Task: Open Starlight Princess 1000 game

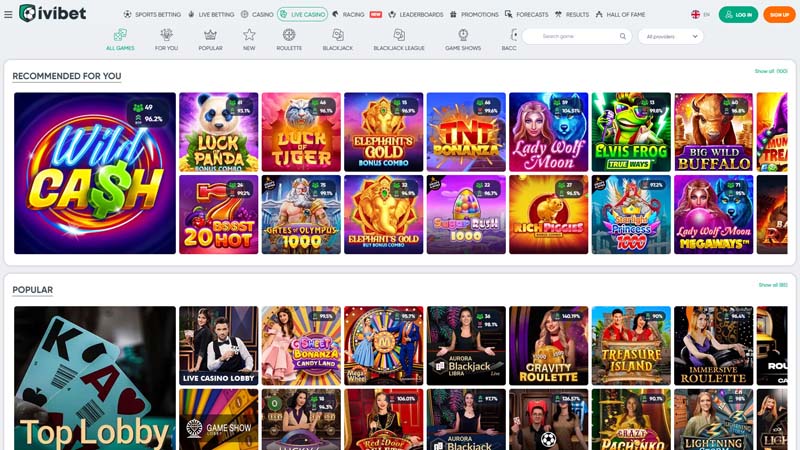Action: click(631, 214)
